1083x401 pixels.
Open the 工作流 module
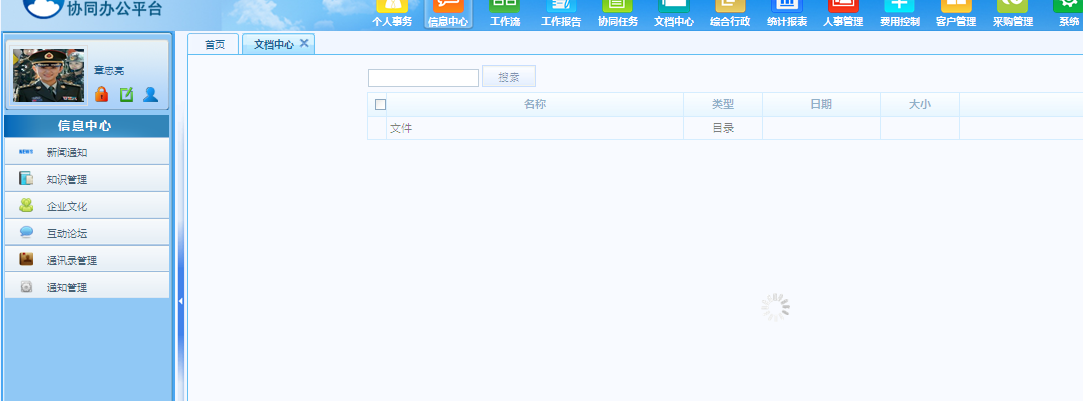point(505,14)
